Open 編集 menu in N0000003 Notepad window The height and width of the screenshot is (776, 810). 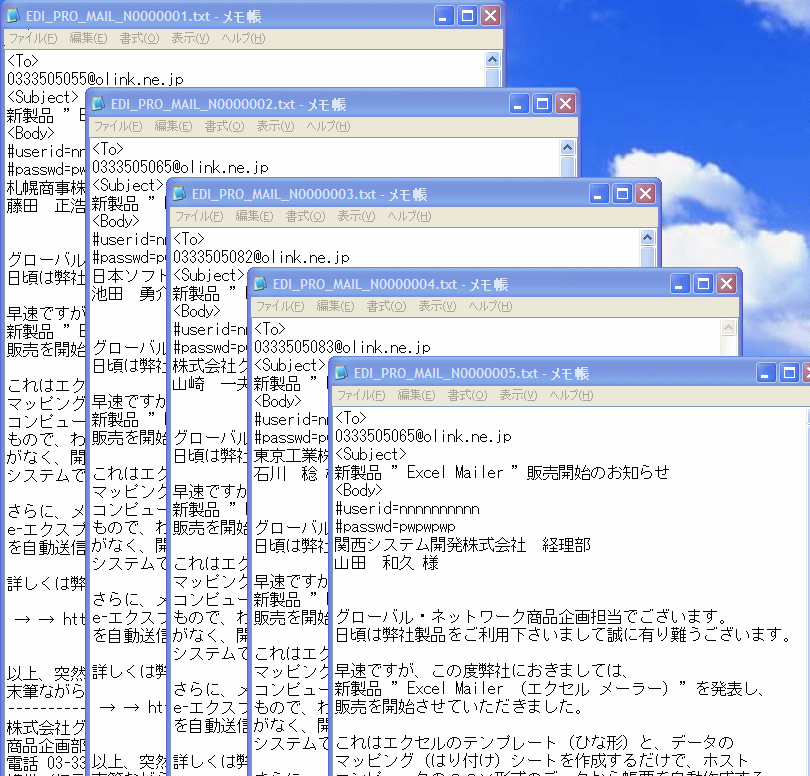(254, 216)
